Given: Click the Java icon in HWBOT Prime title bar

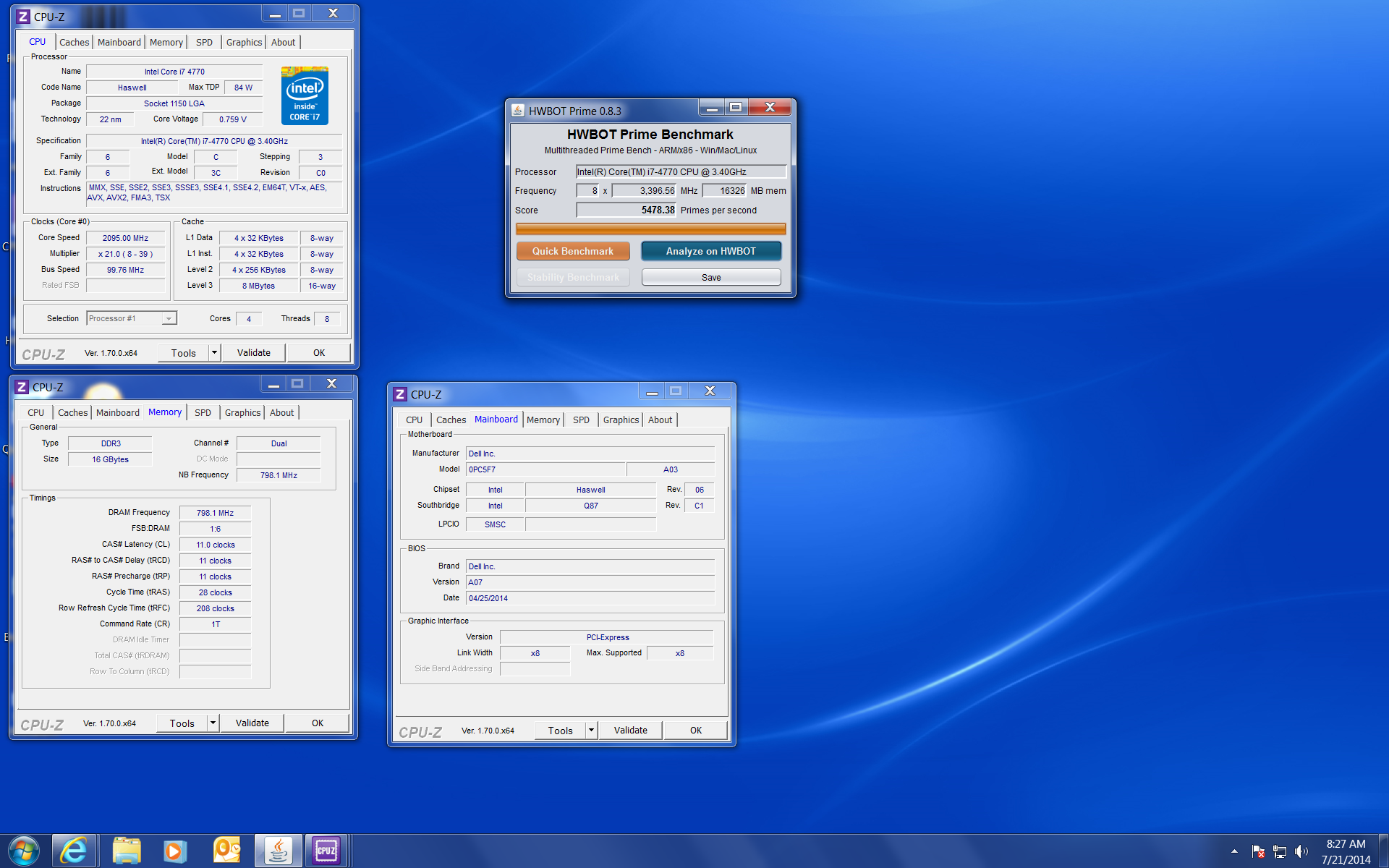Looking at the screenshot, I should 518,111.
